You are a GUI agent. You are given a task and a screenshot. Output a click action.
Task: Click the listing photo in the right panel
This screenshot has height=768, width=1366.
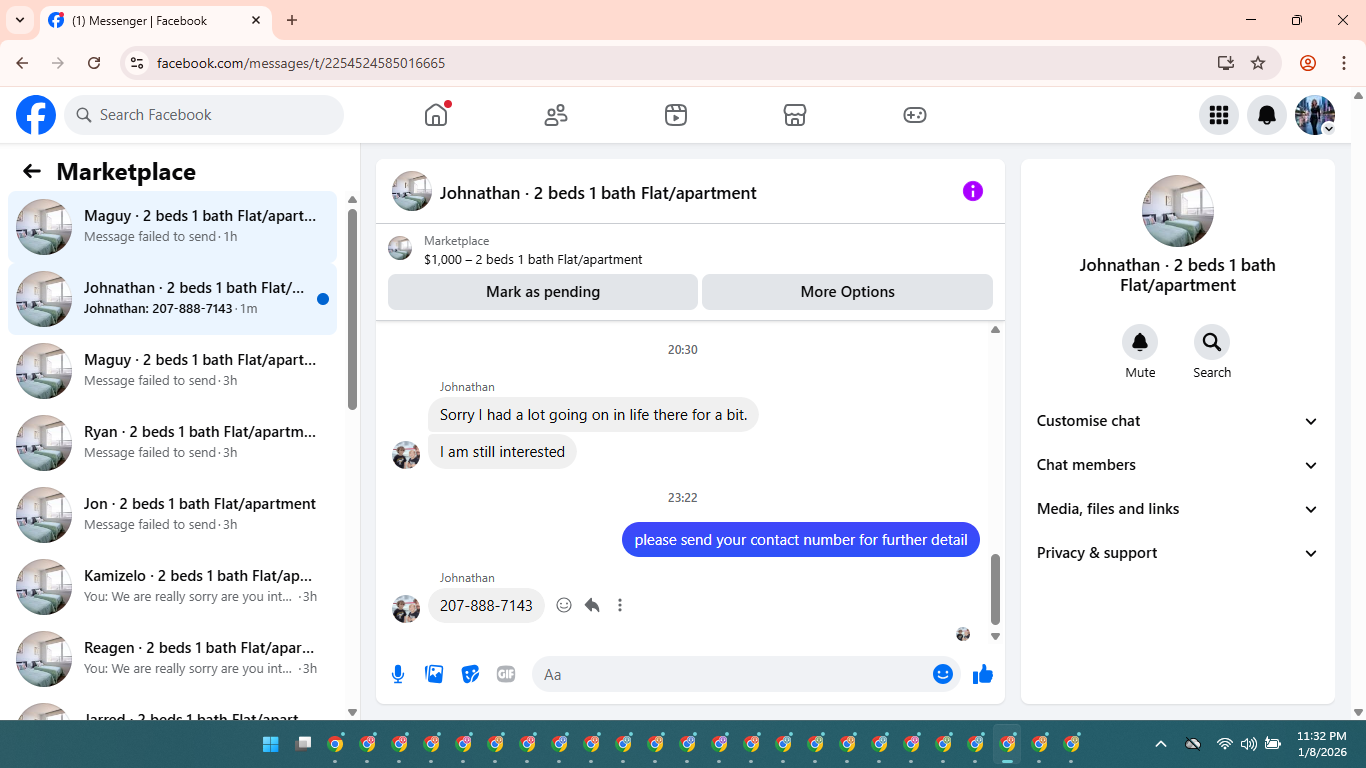tap(1178, 211)
